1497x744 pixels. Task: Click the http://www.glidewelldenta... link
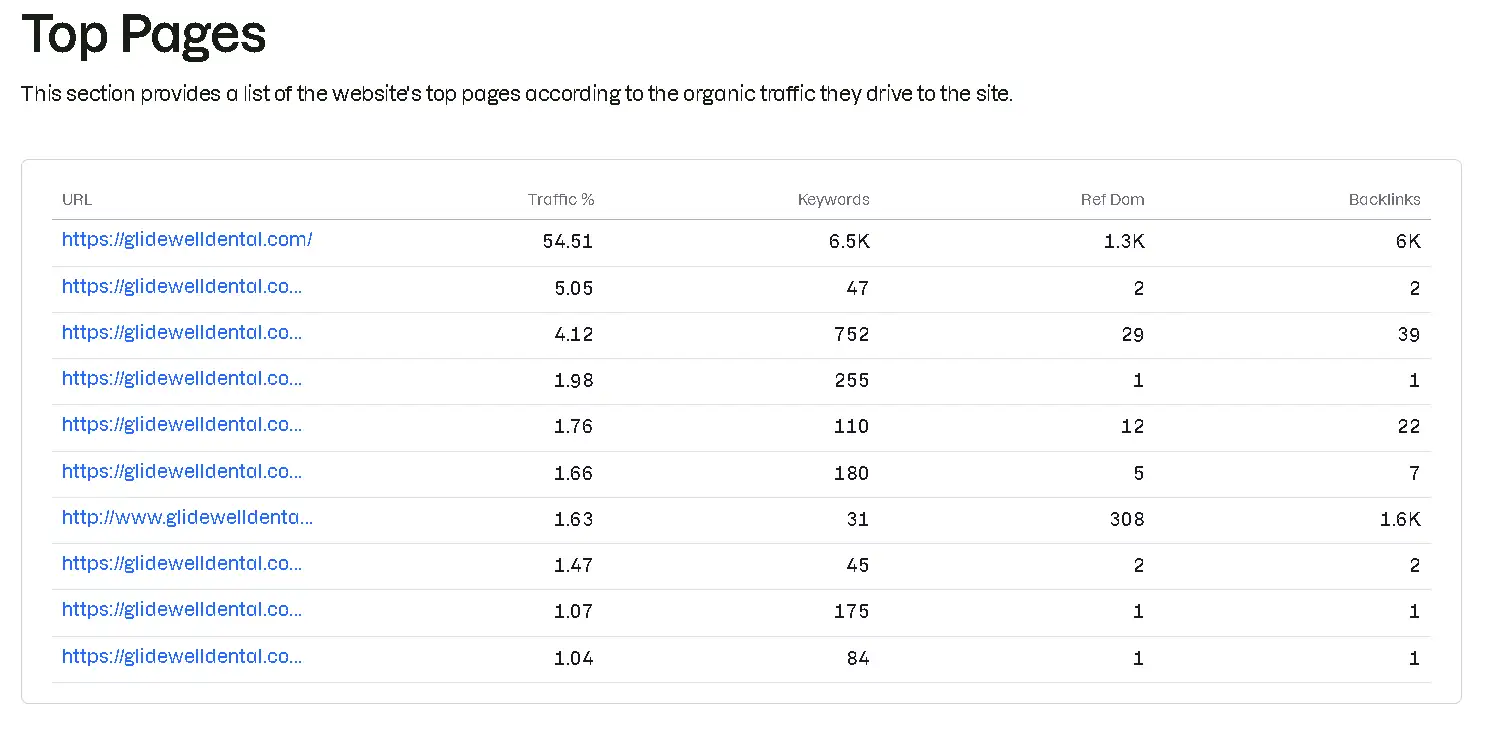pos(187,518)
